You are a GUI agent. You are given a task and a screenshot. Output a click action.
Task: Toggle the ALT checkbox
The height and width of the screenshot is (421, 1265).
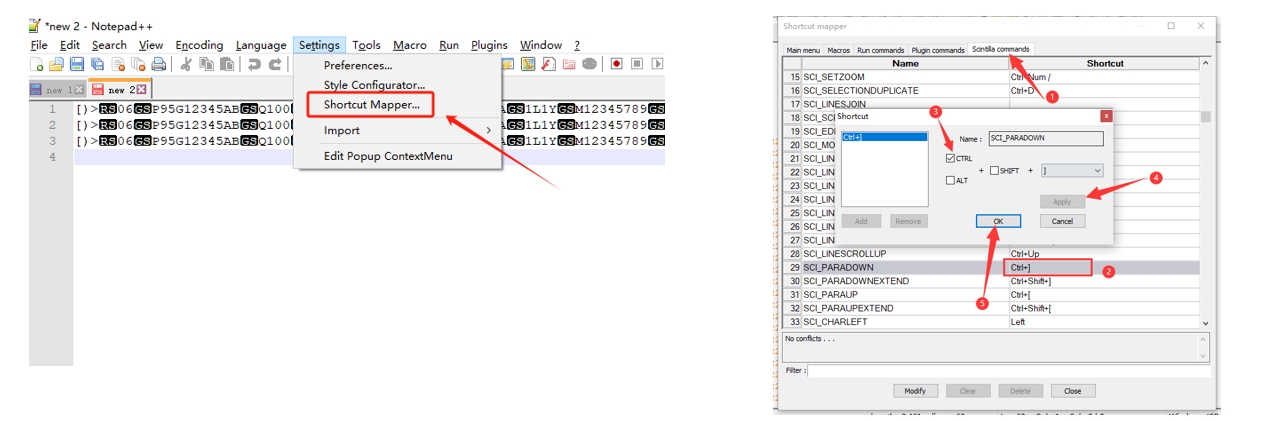[950, 180]
